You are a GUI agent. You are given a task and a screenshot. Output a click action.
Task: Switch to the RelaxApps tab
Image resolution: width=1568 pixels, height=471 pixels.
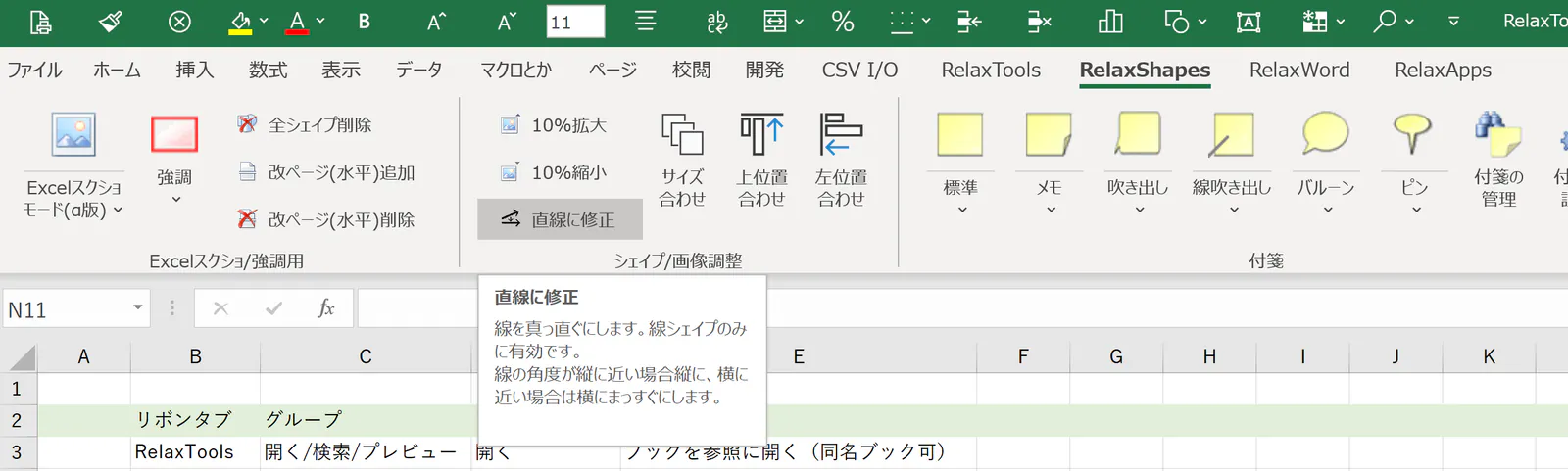[x=1443, y=70]
